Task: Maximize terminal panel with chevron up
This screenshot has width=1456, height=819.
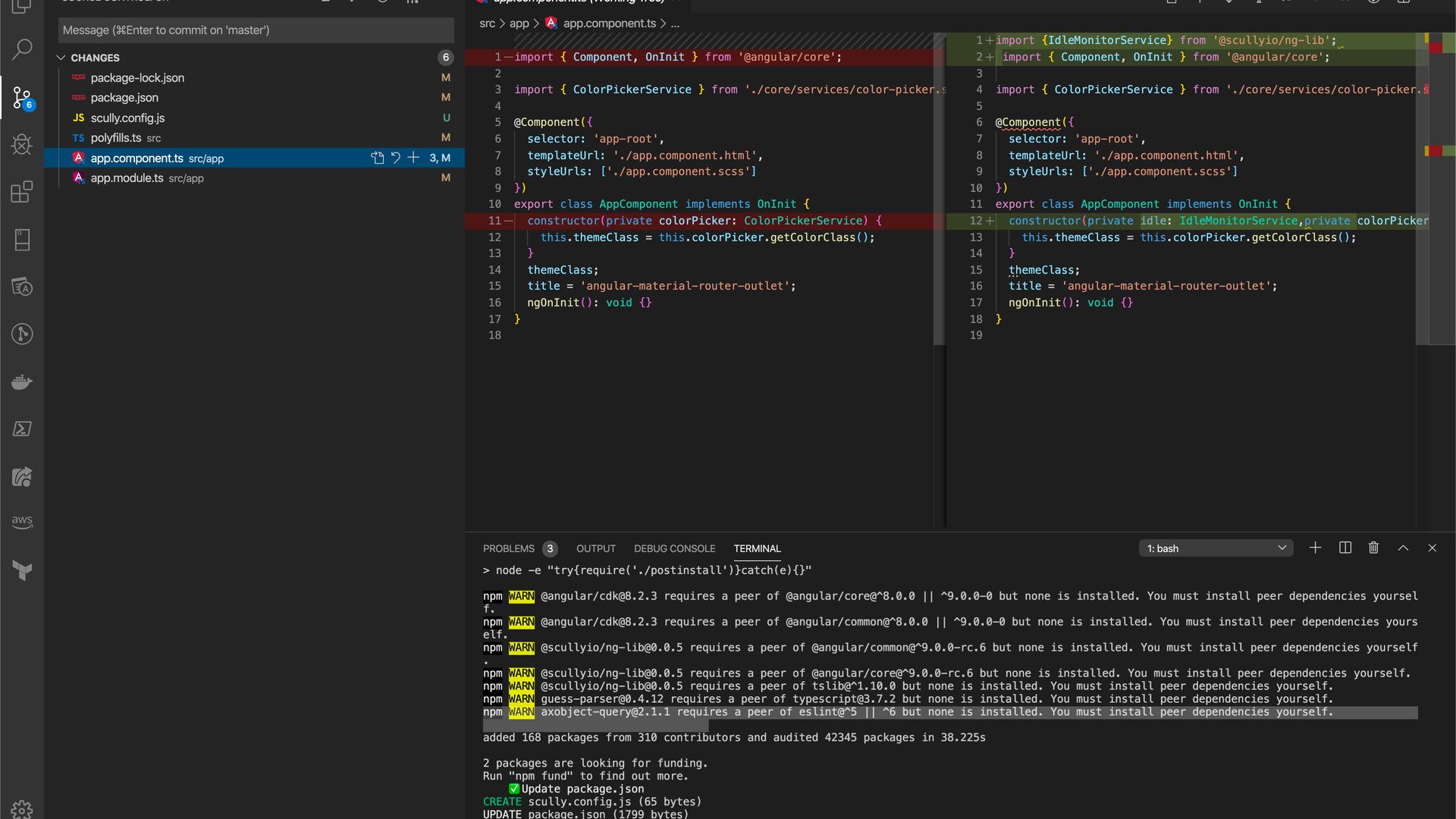Action: click(1403, 548)
